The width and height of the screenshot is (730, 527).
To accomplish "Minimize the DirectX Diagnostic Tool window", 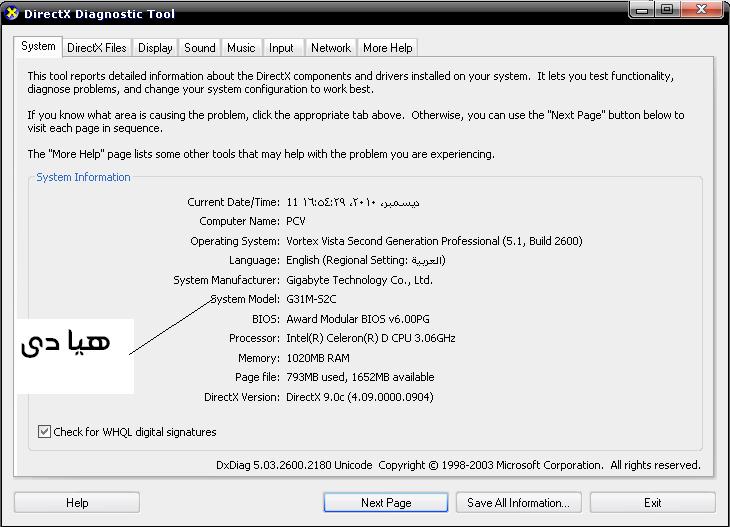I will pyautogui.click(x=642, y=10).
